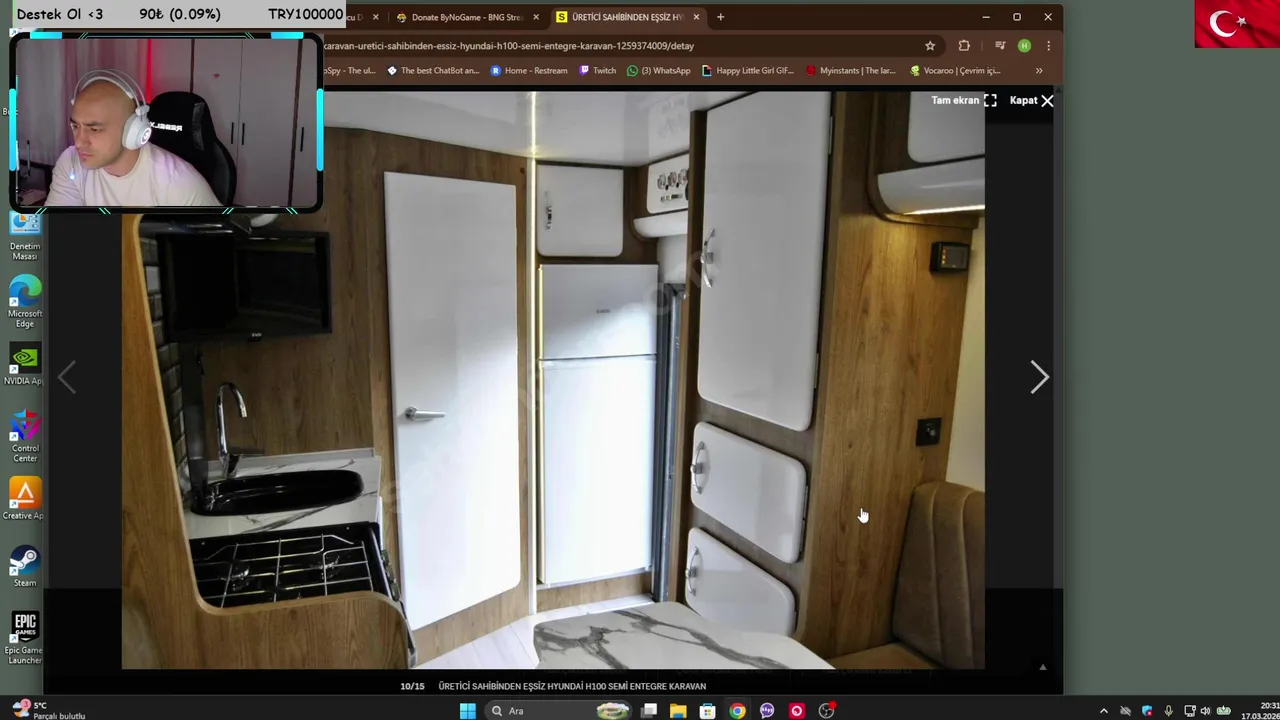Open Creative App desktop shortcut
The height and width of the screenshot is (720, 1280).
tap(25, 499)
